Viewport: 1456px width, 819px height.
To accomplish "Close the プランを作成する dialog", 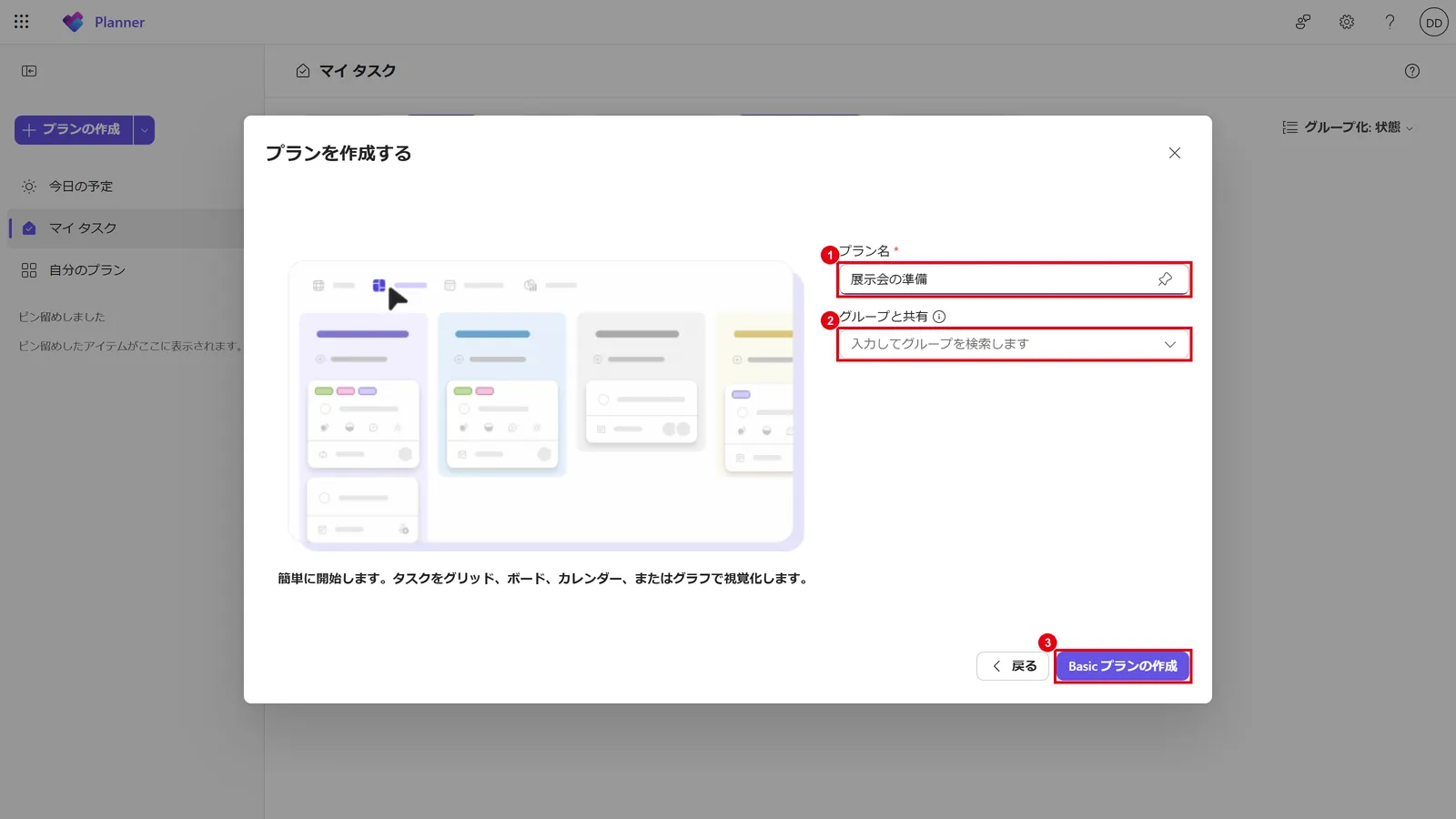I will (x=1175, y=153).
